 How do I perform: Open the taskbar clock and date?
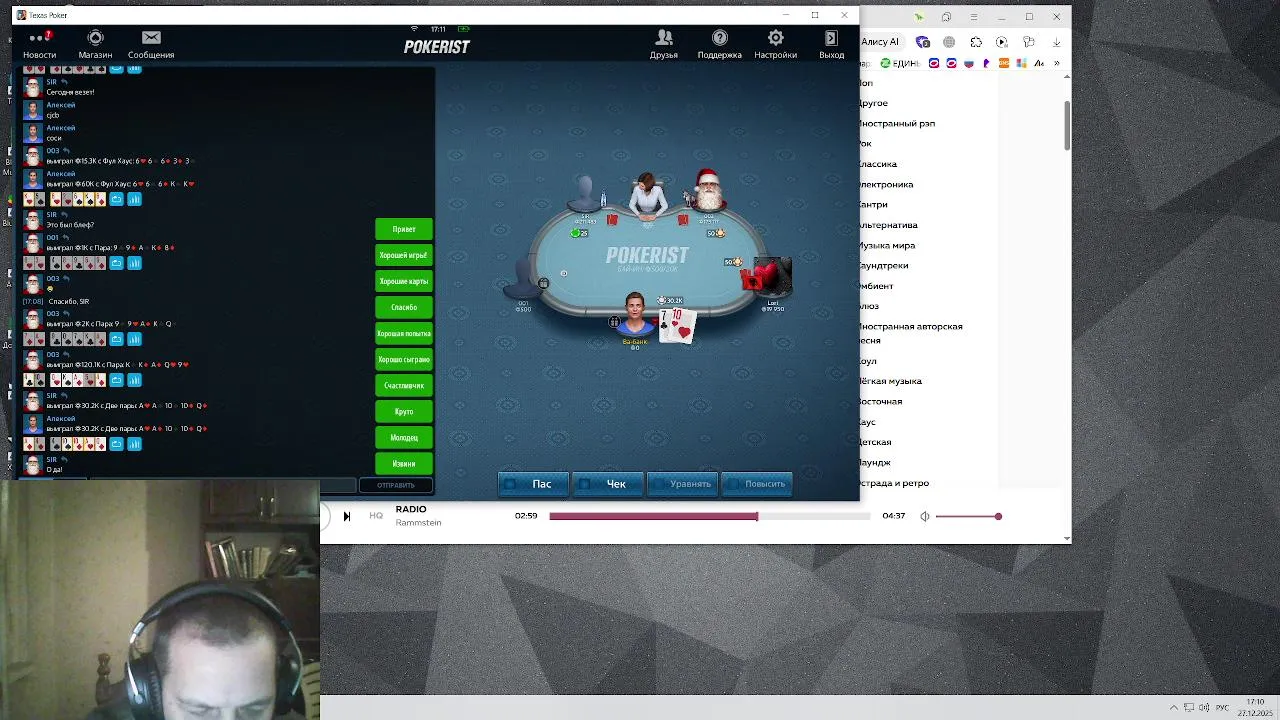click(1255, 708)
